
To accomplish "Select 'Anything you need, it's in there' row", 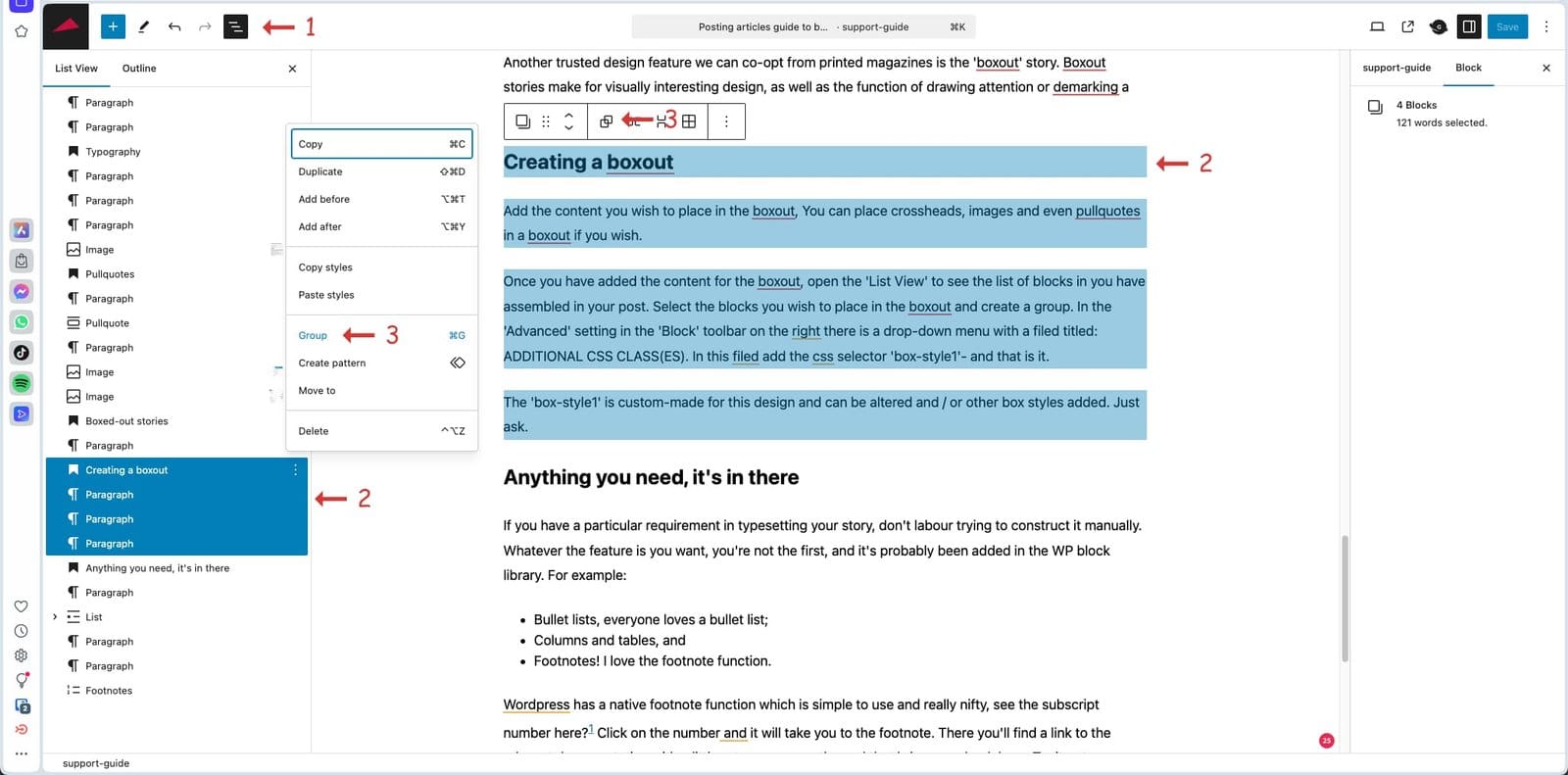I will click(x=176, y=568).
